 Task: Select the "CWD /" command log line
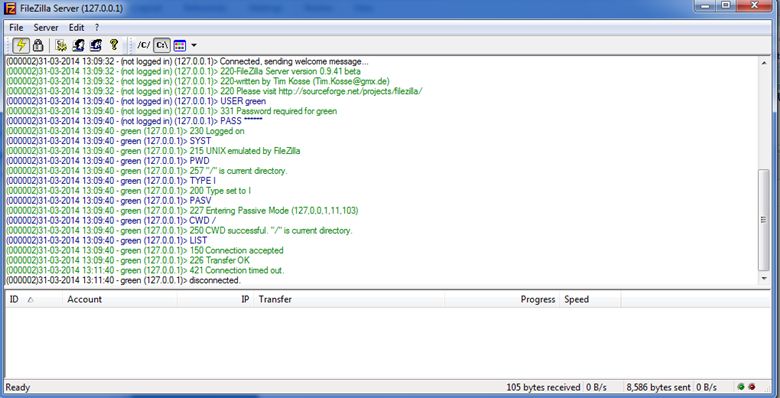(x=111, y=220)
